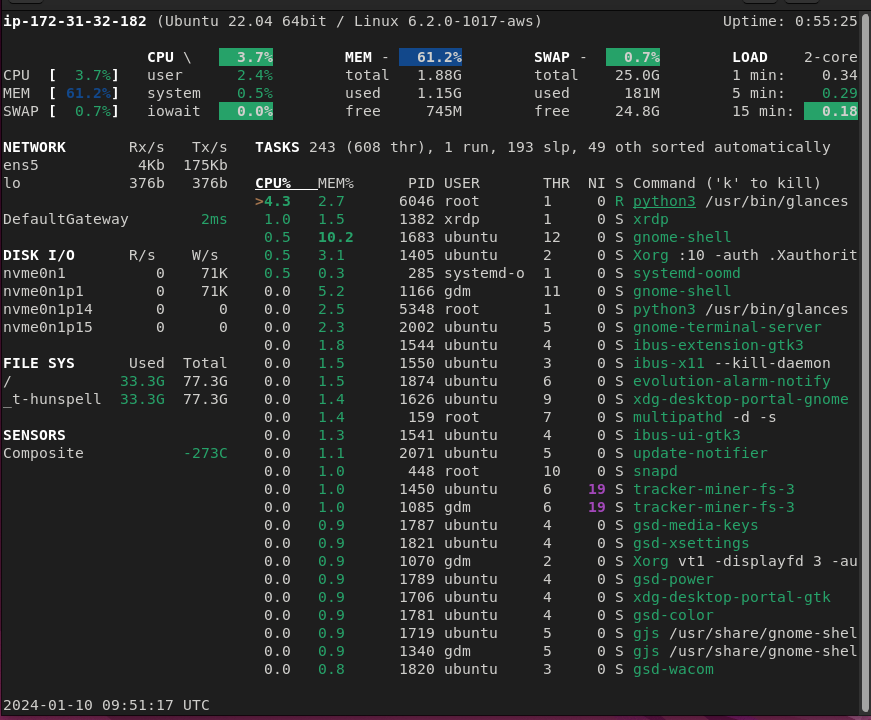871x720 pixels.
Task: Click the iowait 0.0% highlighted indicator
Action: pos(246,111)
